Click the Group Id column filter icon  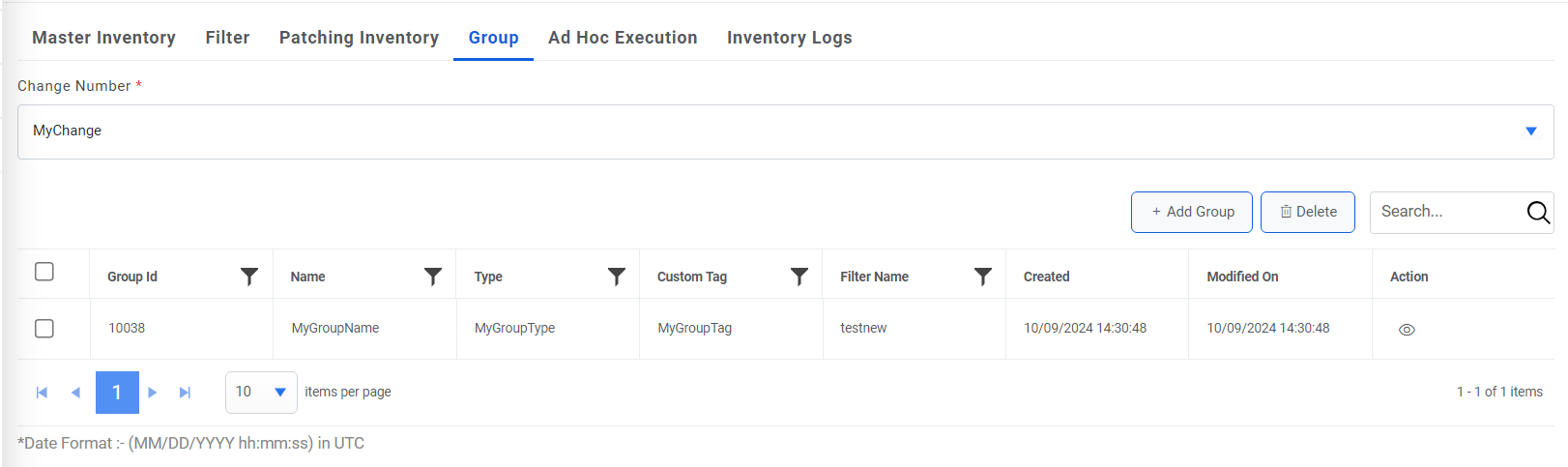[249, 277]
